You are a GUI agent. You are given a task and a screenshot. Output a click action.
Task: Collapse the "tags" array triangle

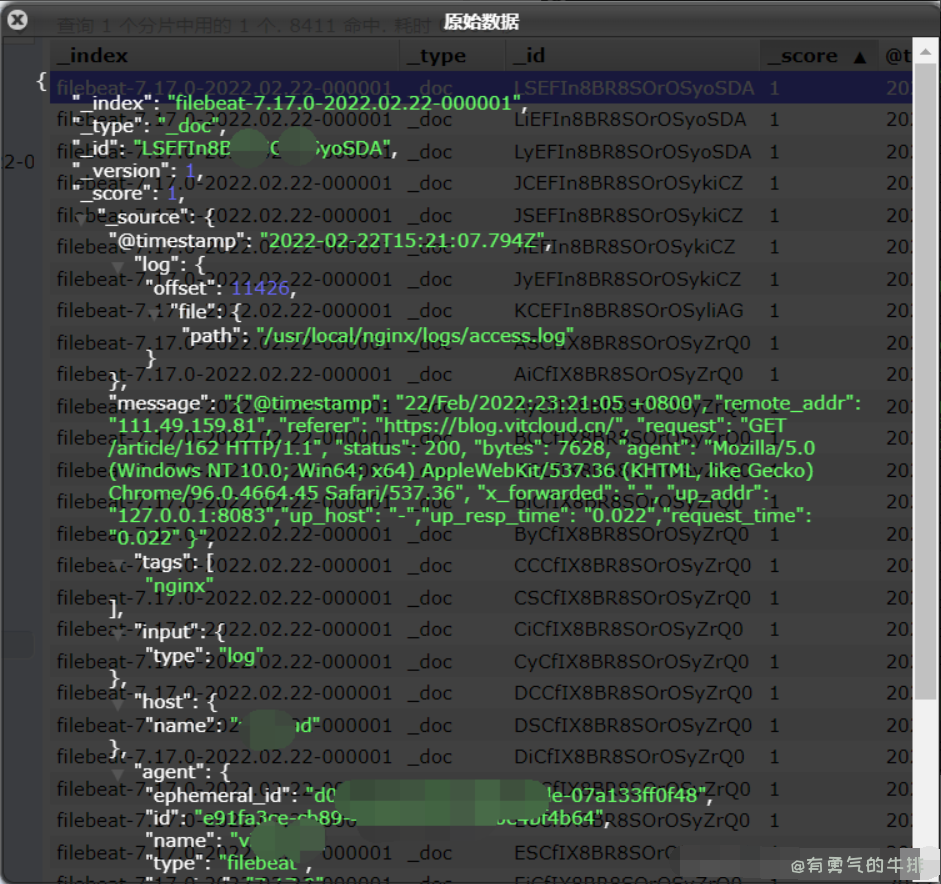point(118,565)
